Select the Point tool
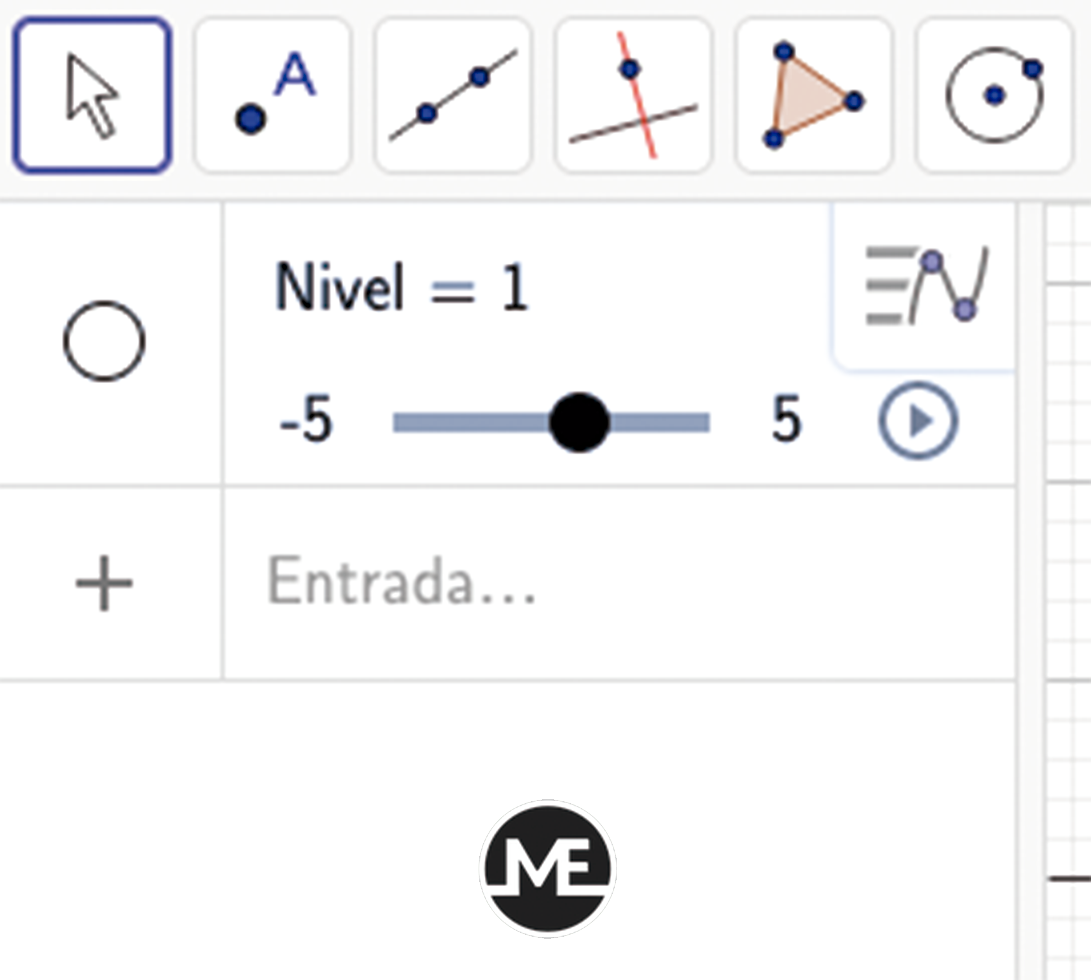This screenshot has height=980, width=1091. [x=273, y=95]
